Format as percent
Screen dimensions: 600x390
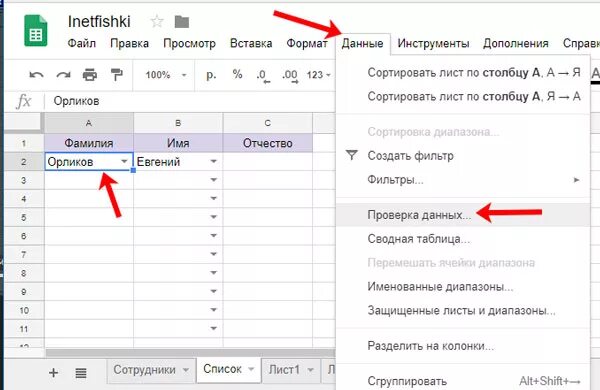pos(238,74)
